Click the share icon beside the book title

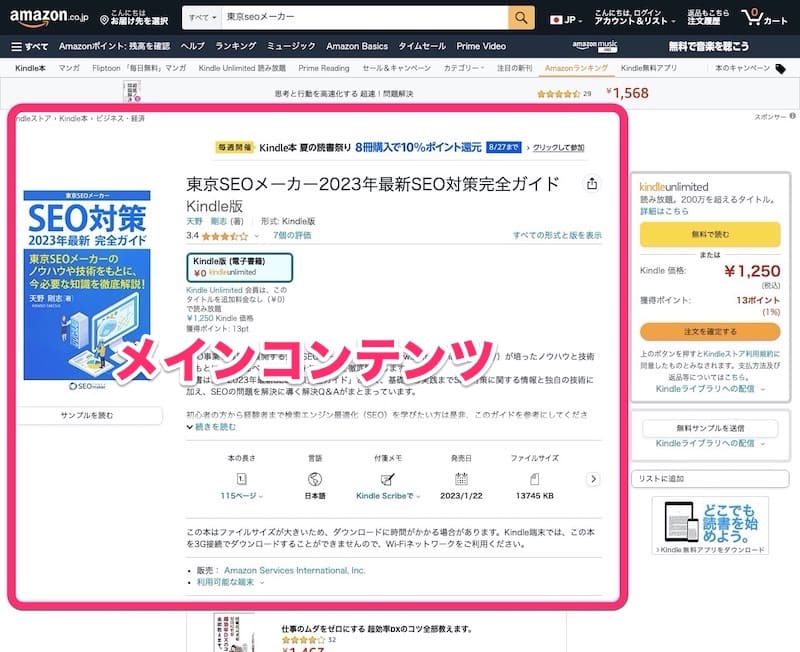(x=592, y=184)
